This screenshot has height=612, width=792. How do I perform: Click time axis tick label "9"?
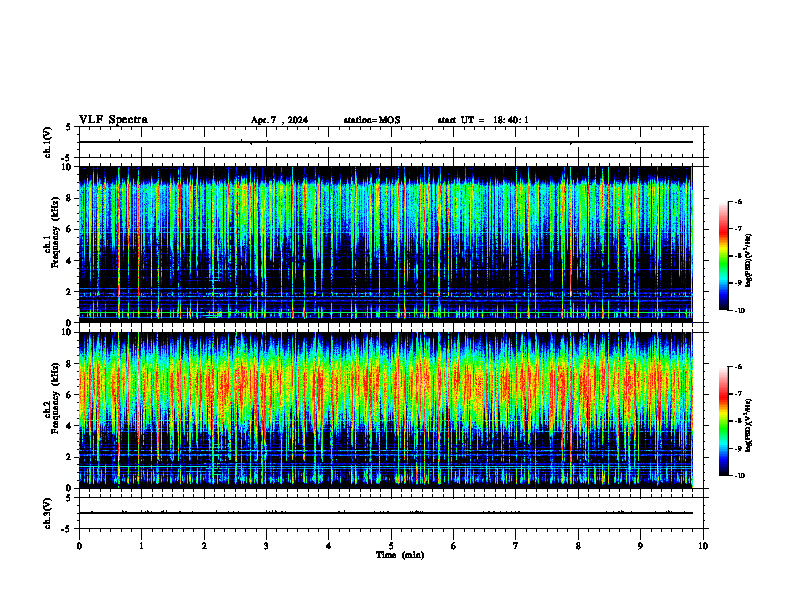640,546
